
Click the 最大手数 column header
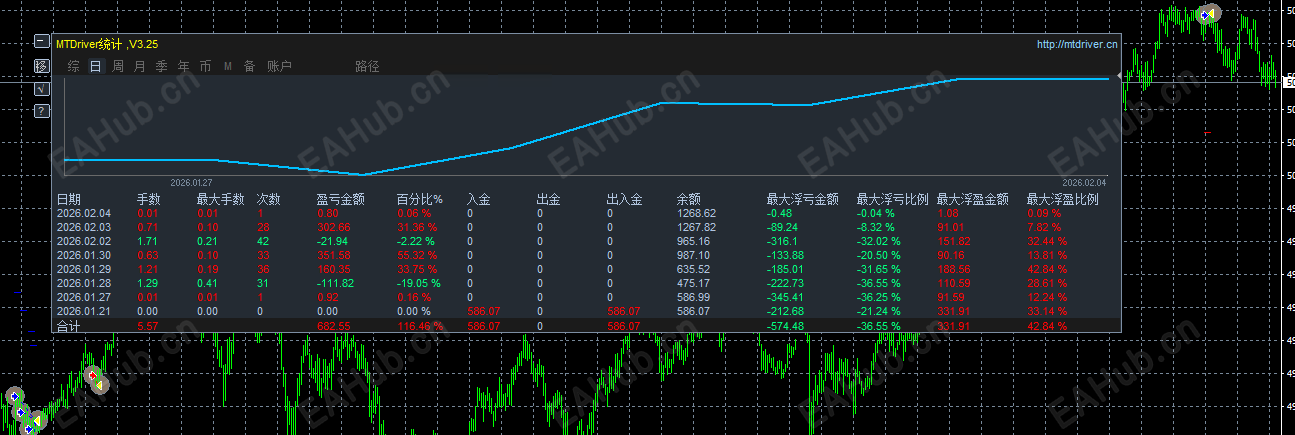(x=220, y=200)
